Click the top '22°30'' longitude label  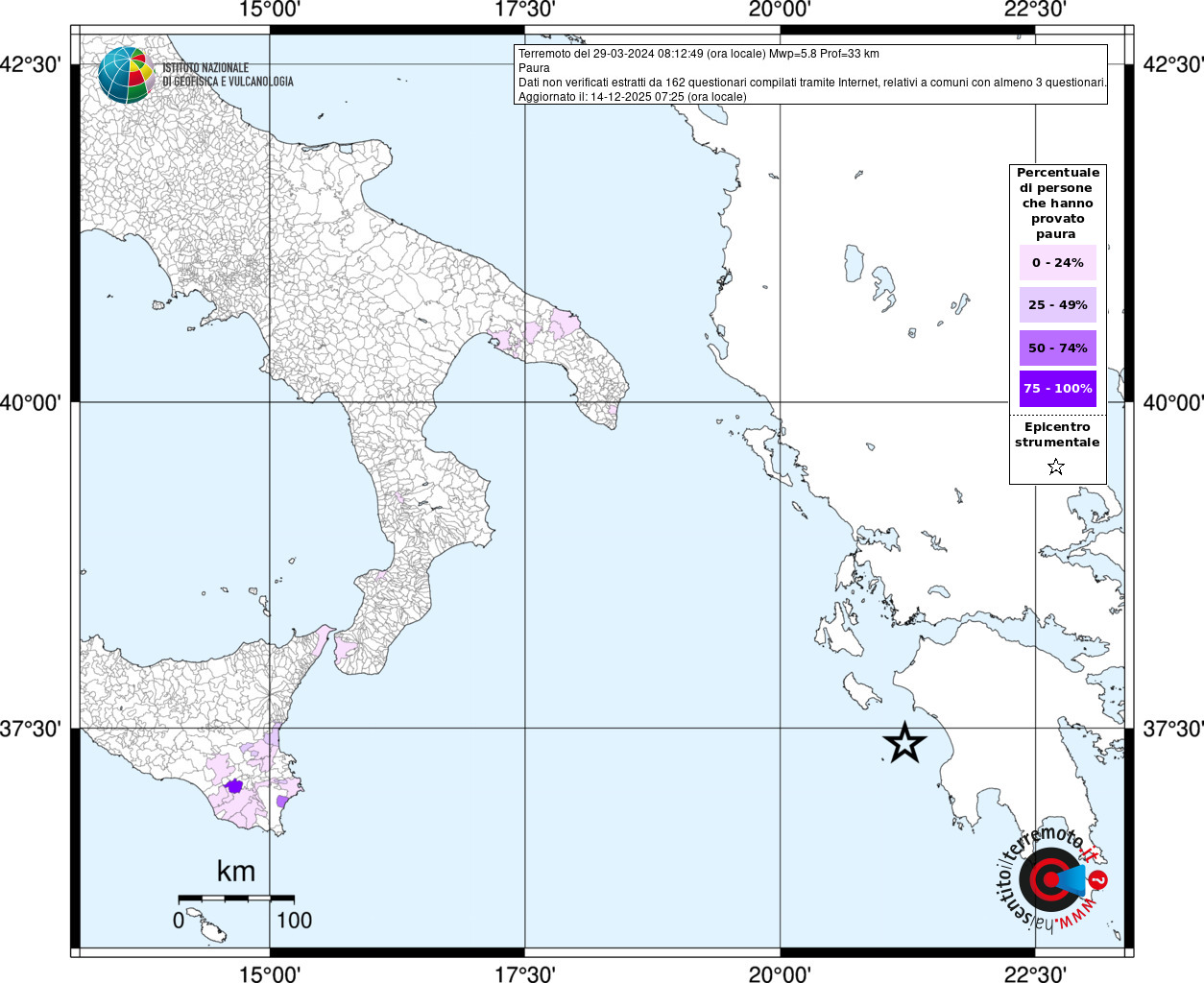pyautogui.click(x=1035, y=10)
